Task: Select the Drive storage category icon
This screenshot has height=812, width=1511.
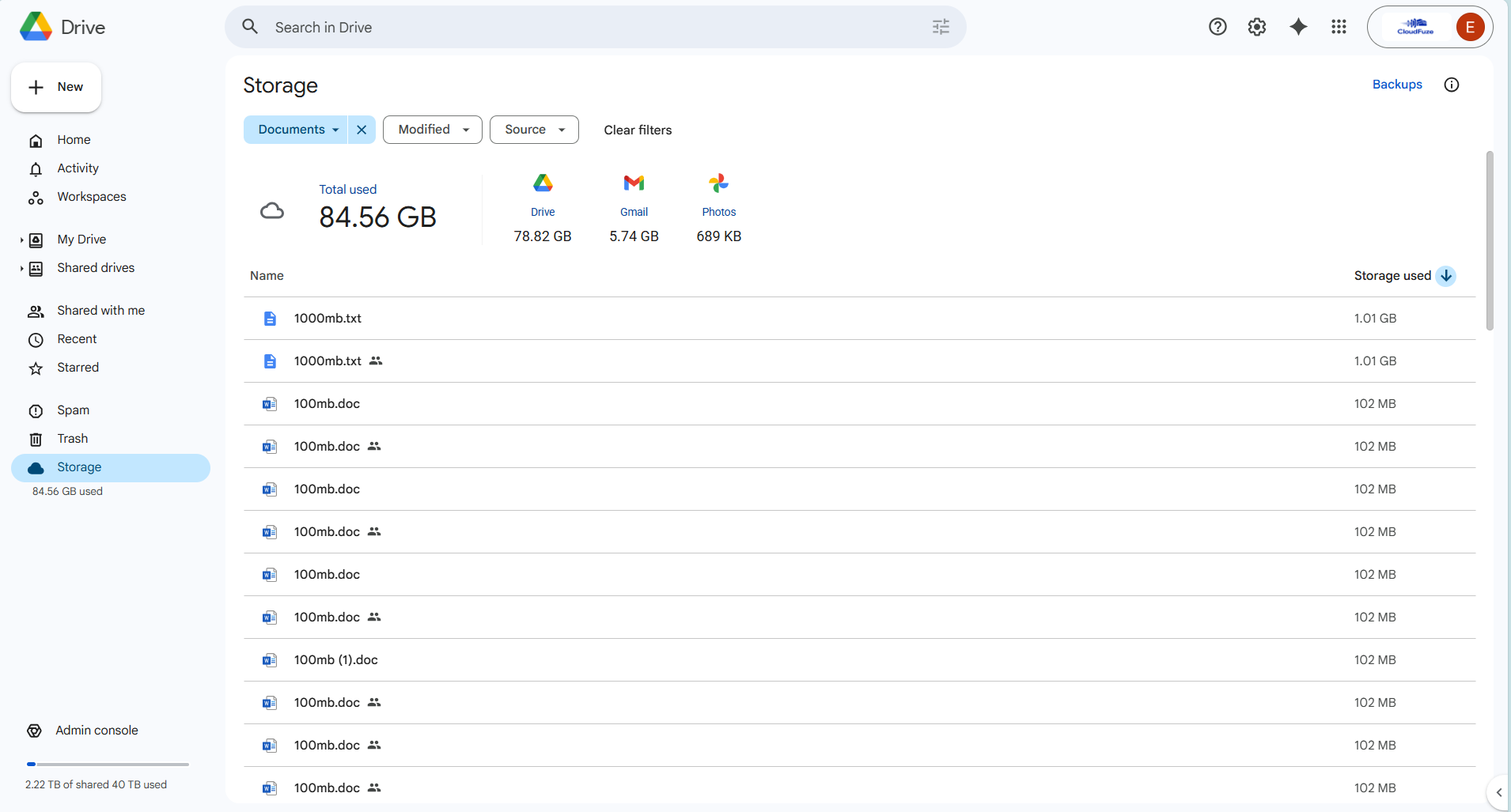Action: tap(542, 183)
